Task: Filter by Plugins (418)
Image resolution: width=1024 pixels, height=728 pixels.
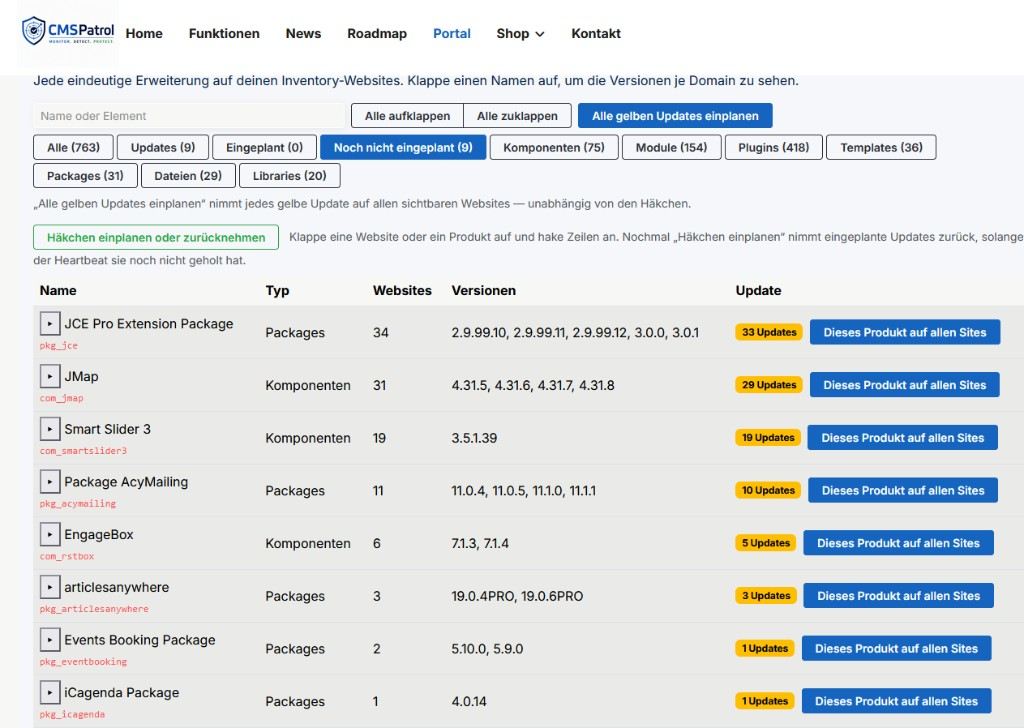Action: 773,148
